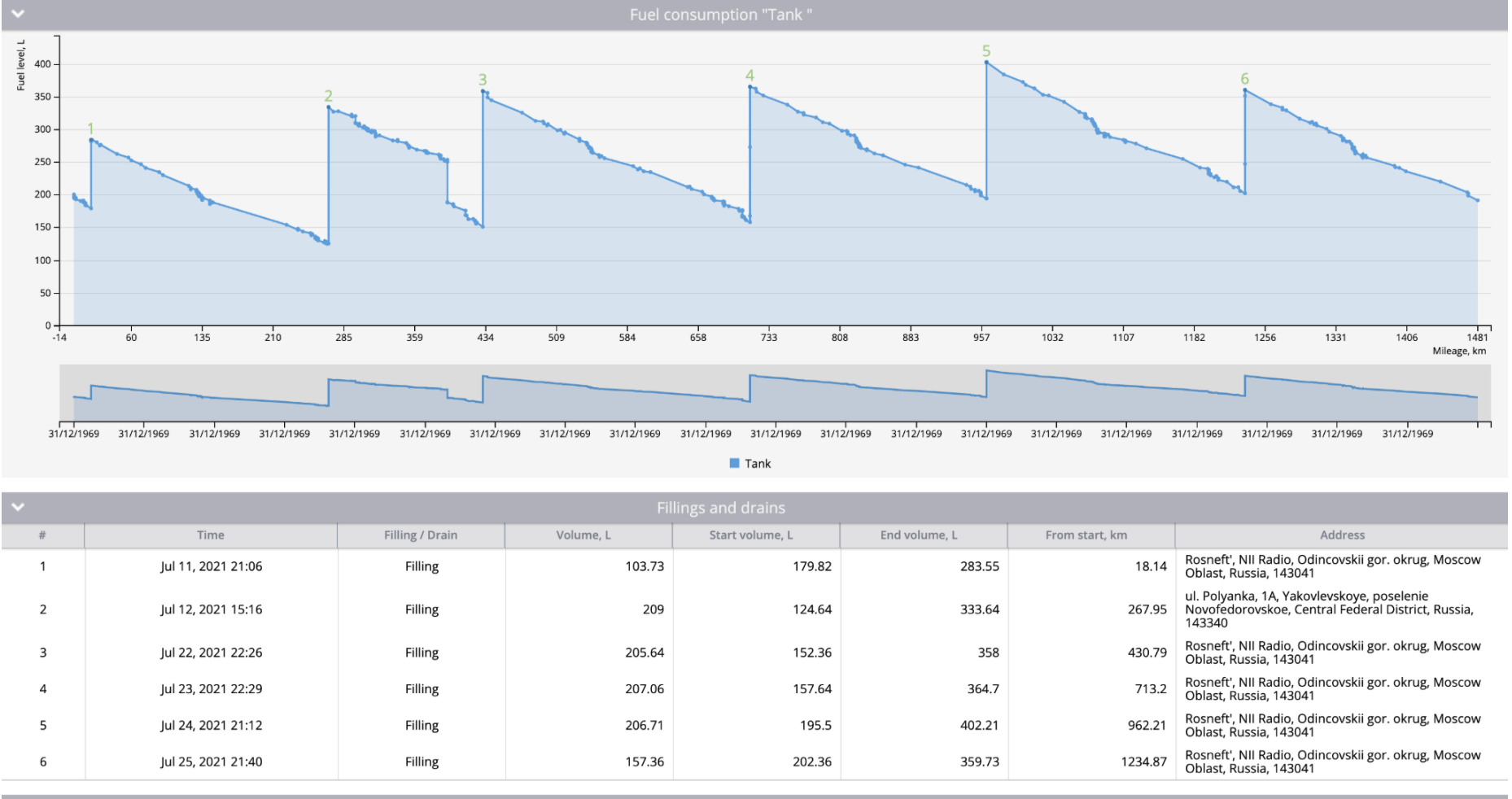This screenshot has height=799, width=1512.
Task: Click the Tank legend label
Action: click(758, 463)
